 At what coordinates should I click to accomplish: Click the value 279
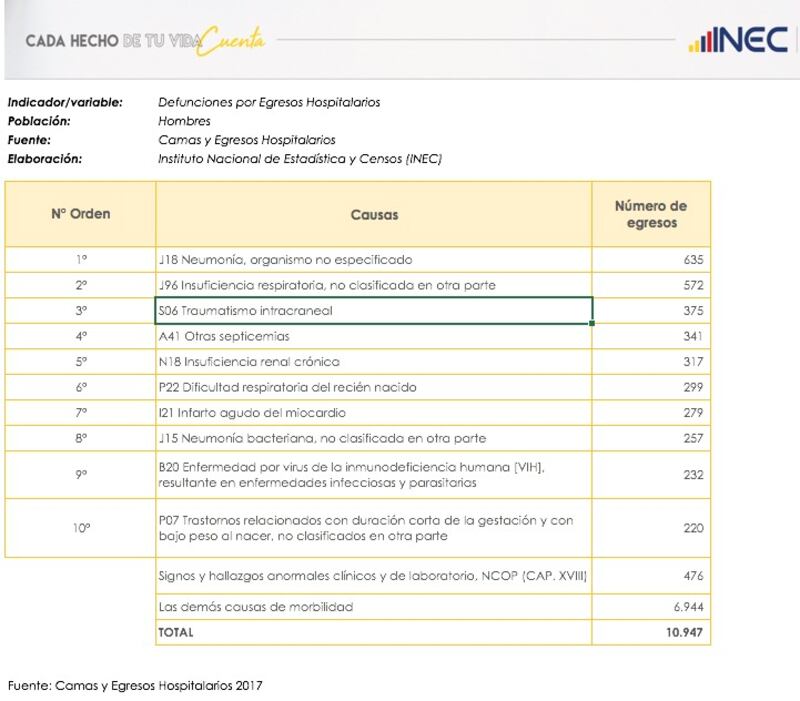(x=693, y=413)
